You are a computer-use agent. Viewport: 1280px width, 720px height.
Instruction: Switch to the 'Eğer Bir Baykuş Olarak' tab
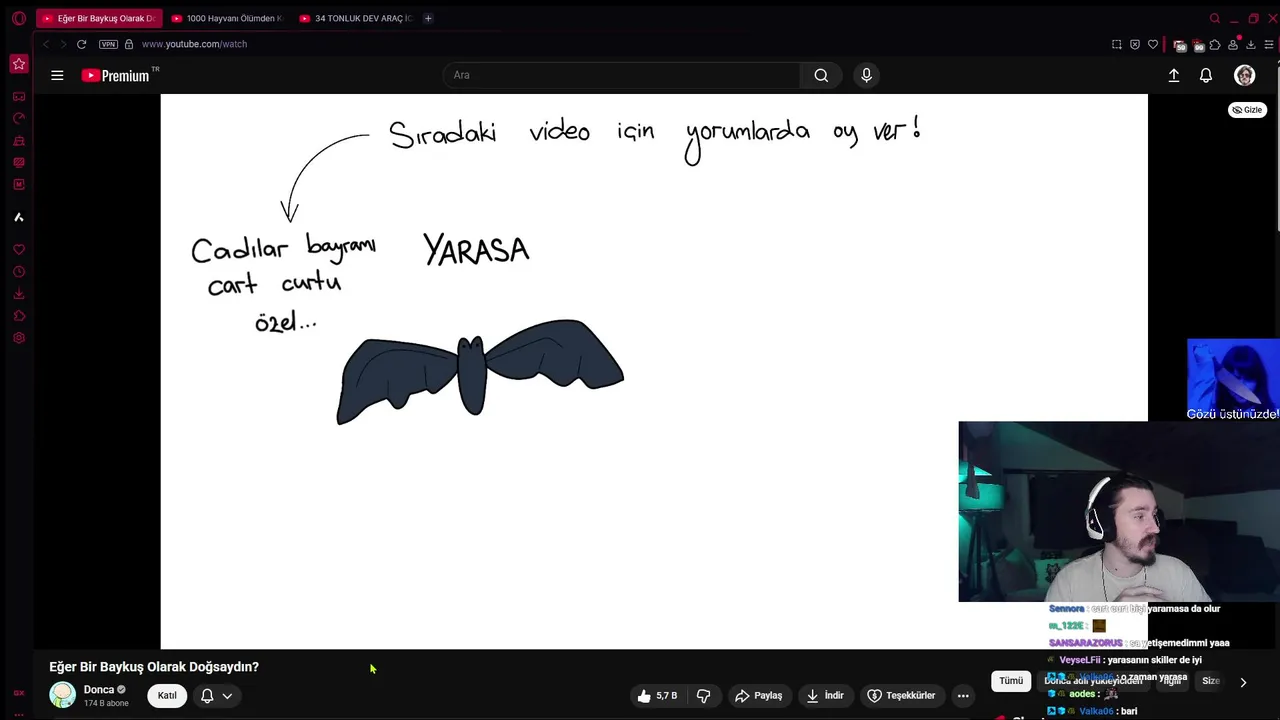[99, 18]
